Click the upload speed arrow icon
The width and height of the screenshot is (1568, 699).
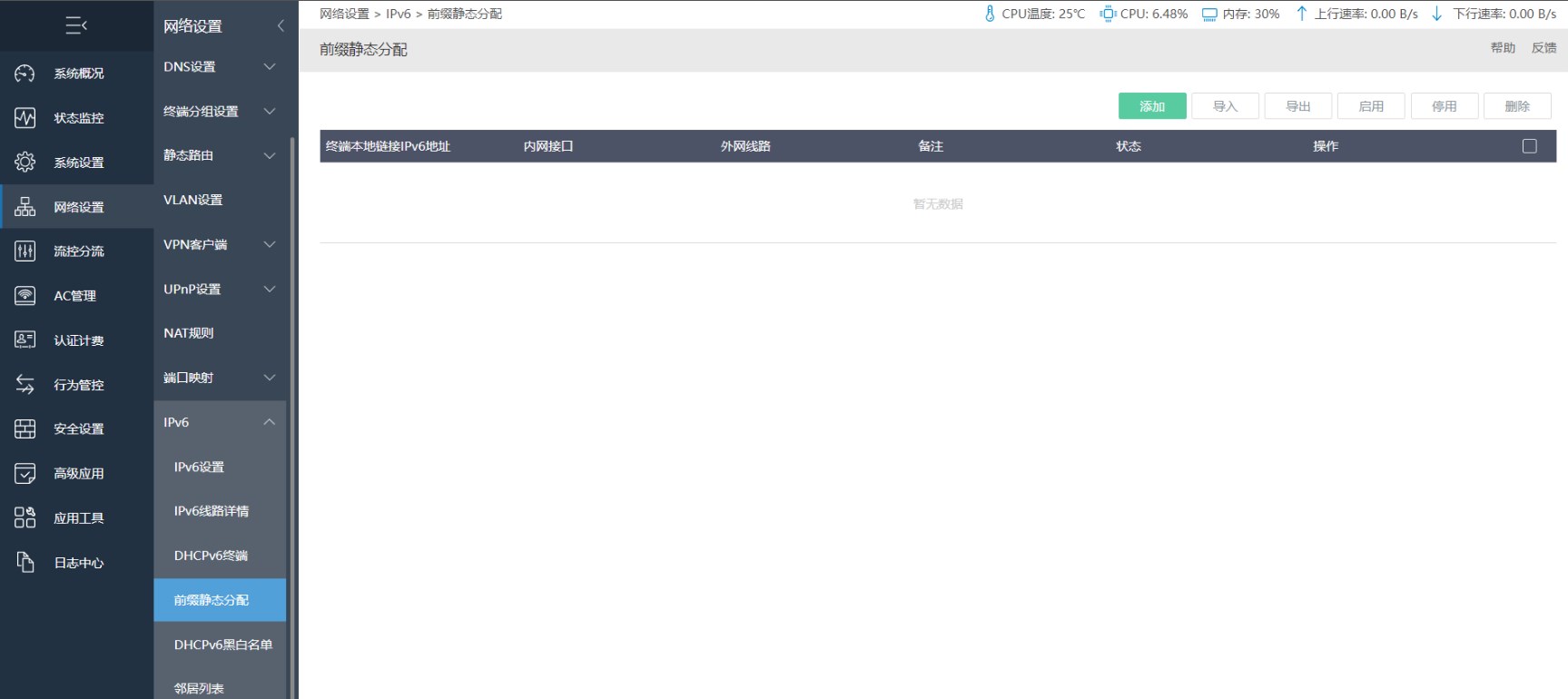pyautogui.click(x=1301, y=14)
